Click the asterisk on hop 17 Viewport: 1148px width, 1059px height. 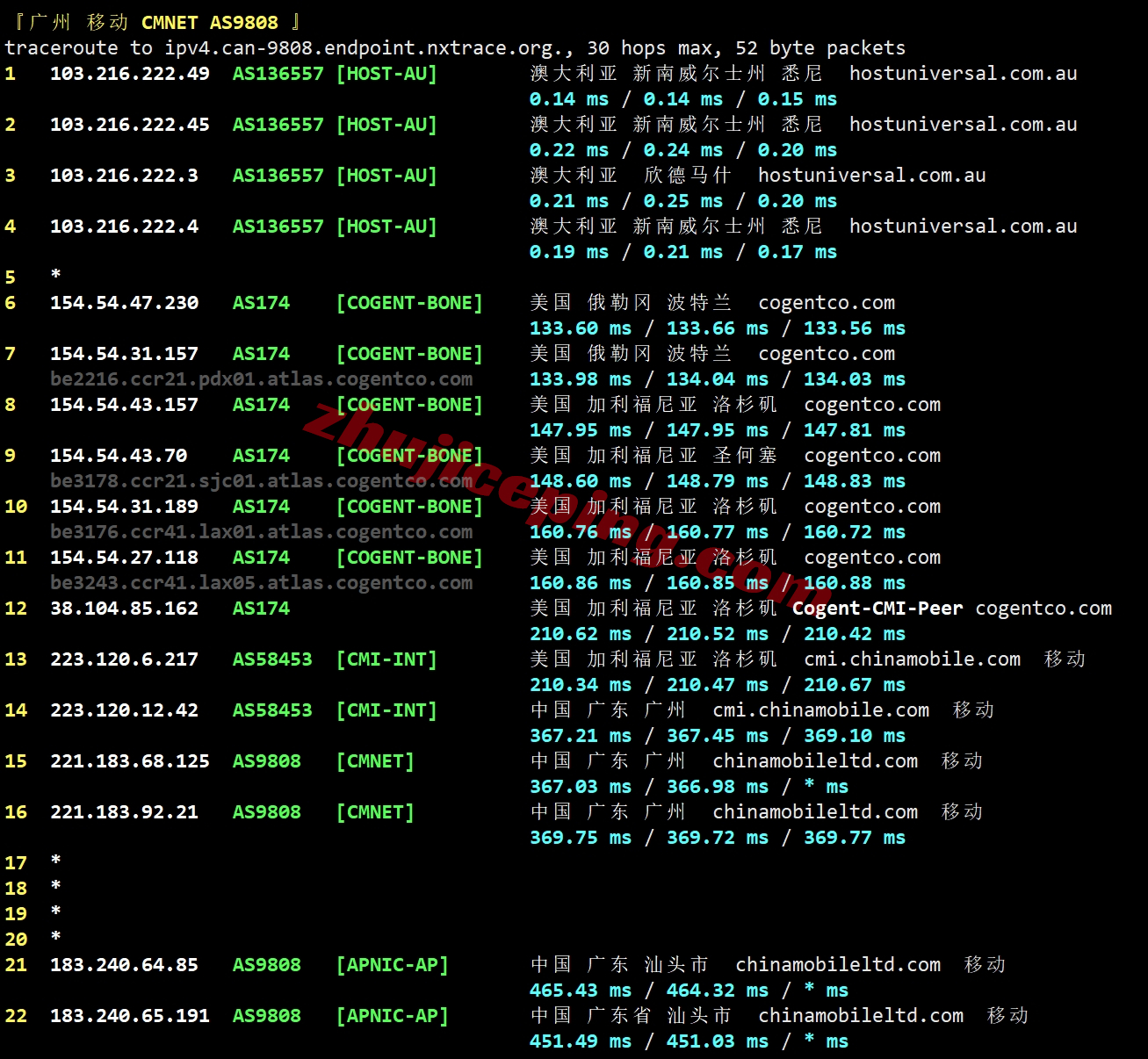[x=55, y=861]
